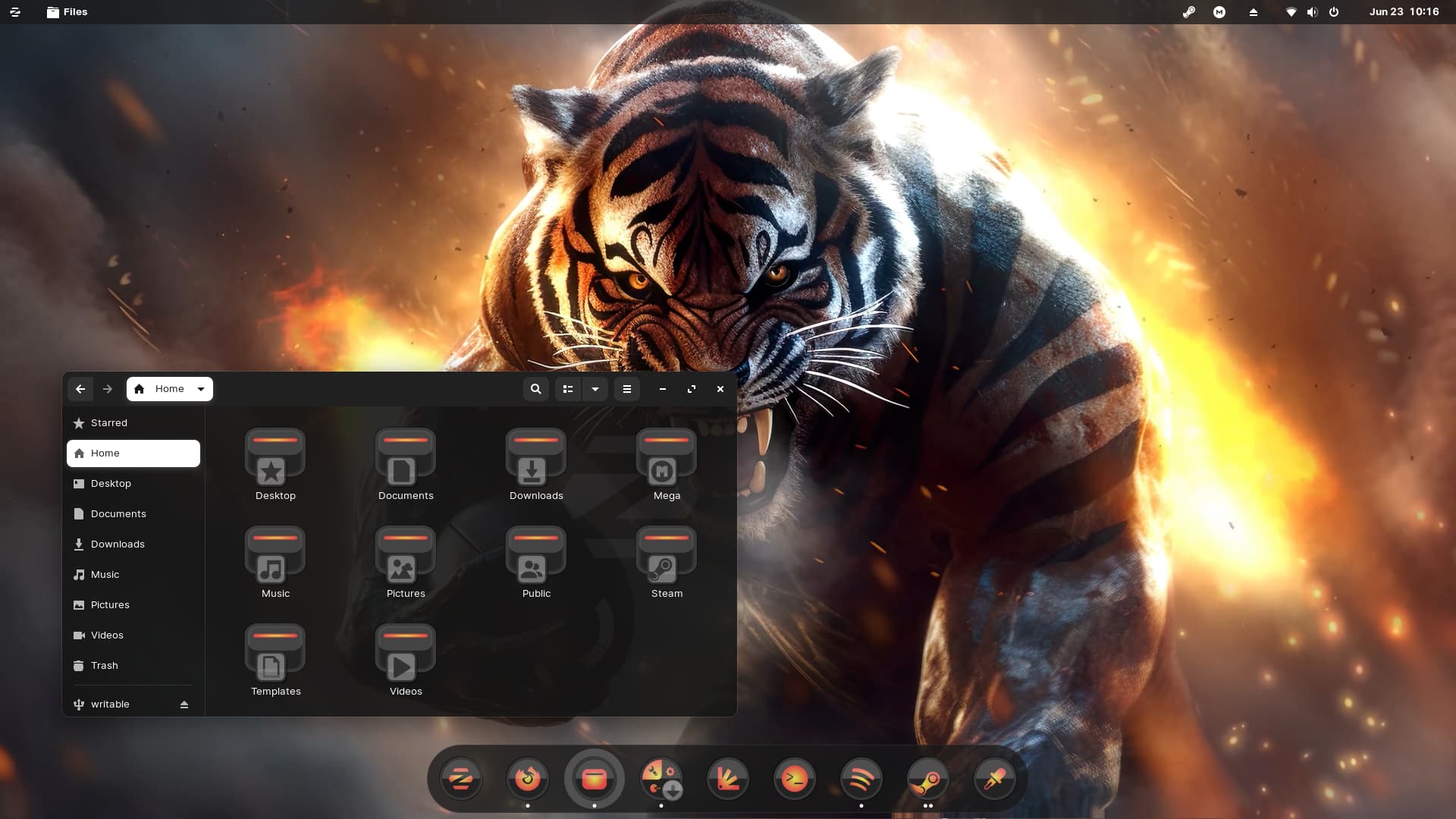
Task: Open volume control in top bar
Action: pyautogui.click(x=1313, y=12)
